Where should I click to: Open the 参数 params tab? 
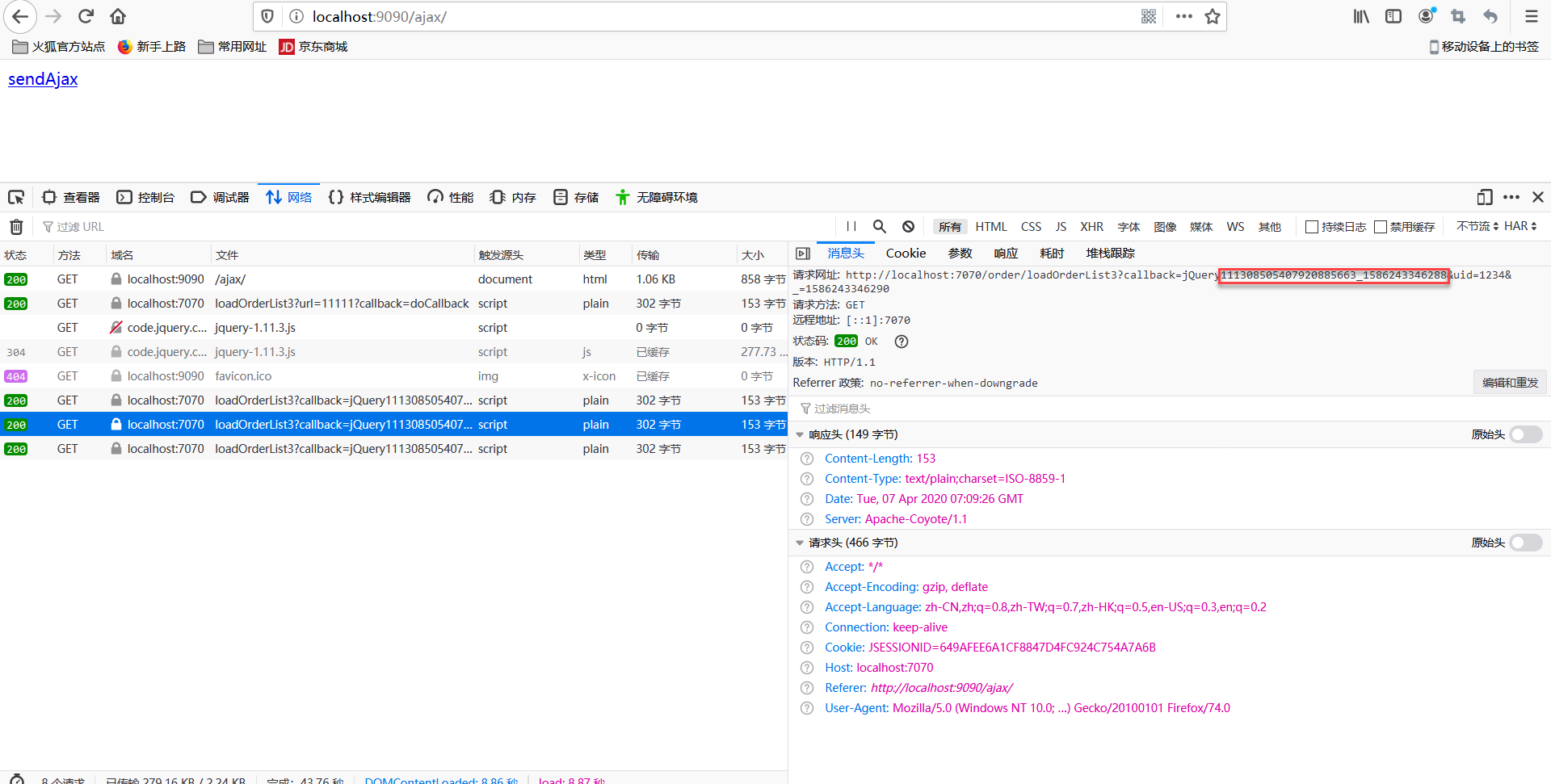point(960,254)
